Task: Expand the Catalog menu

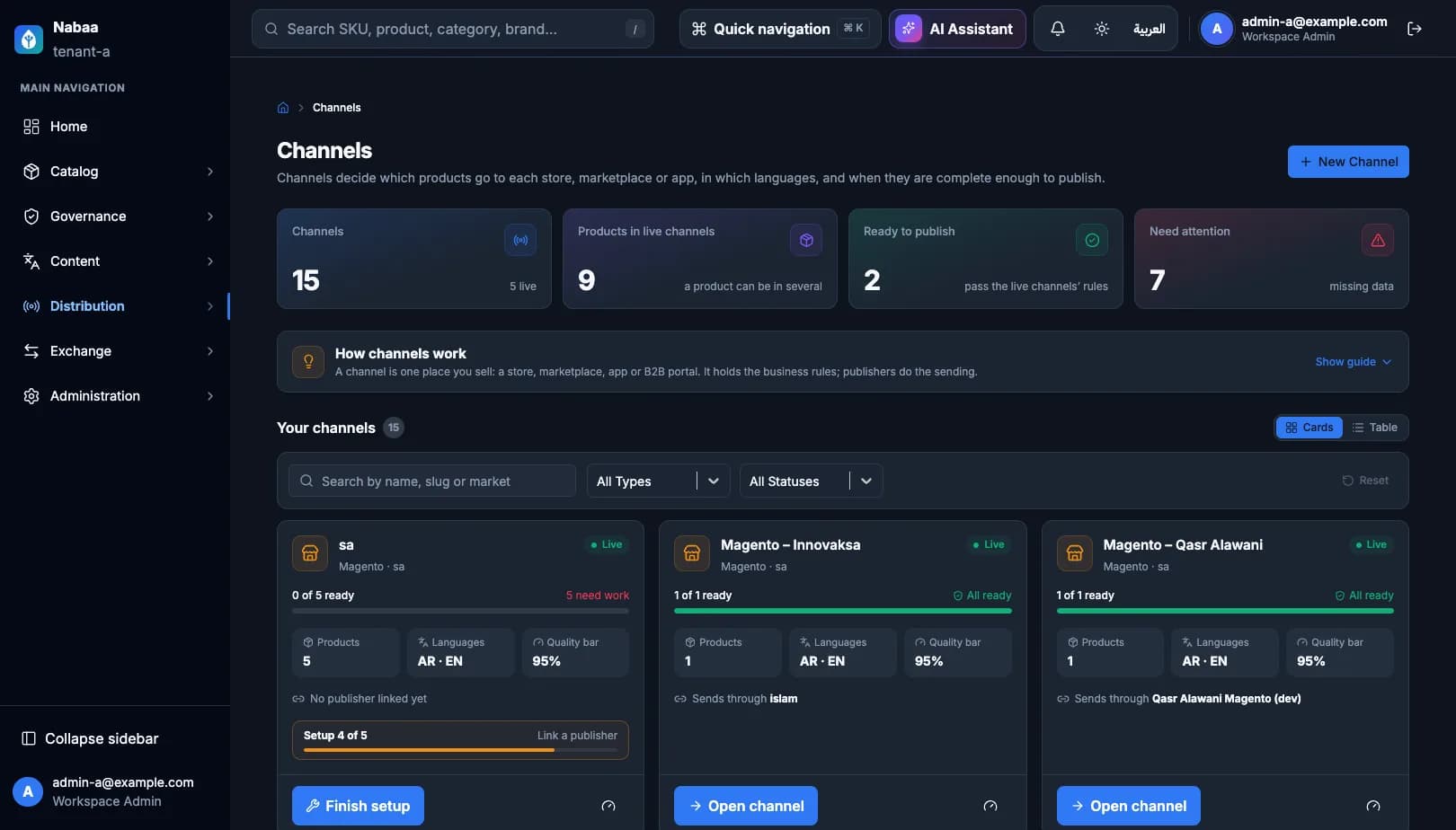Action: click(115, 172)
